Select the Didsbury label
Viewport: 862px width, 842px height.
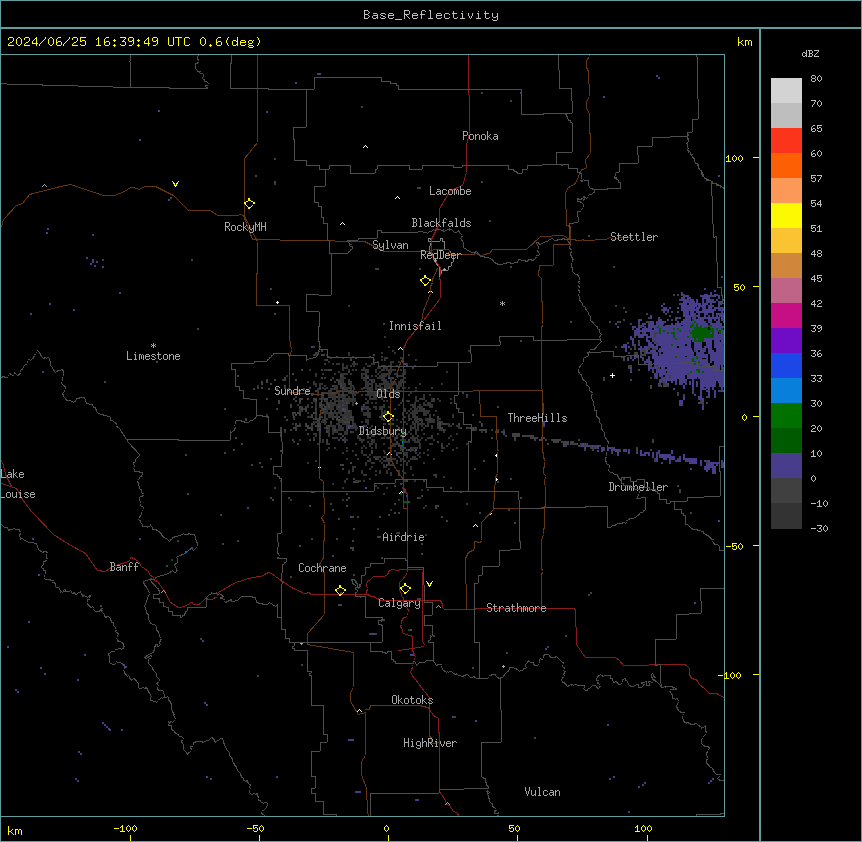click(383, 431)
